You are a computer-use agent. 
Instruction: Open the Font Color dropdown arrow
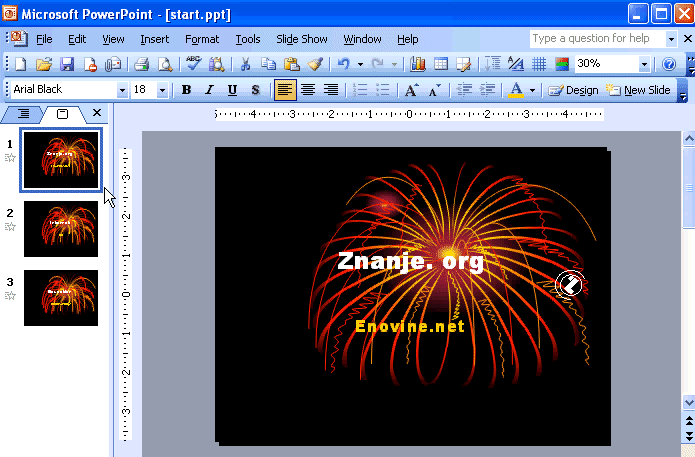532,90
